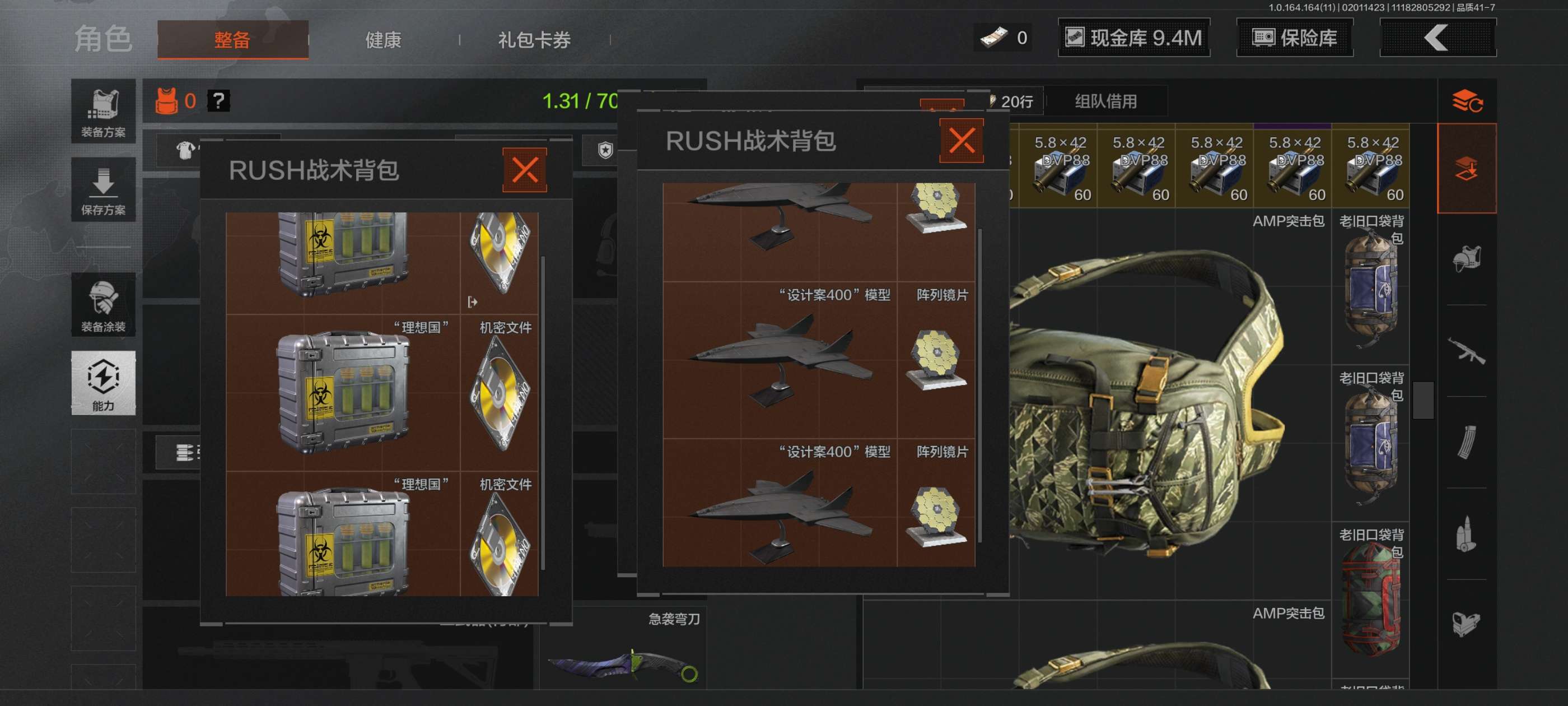Screen dimensions: 1568x706
Task: Select the rifle weapon category icon
Action: pos(1467,351)
